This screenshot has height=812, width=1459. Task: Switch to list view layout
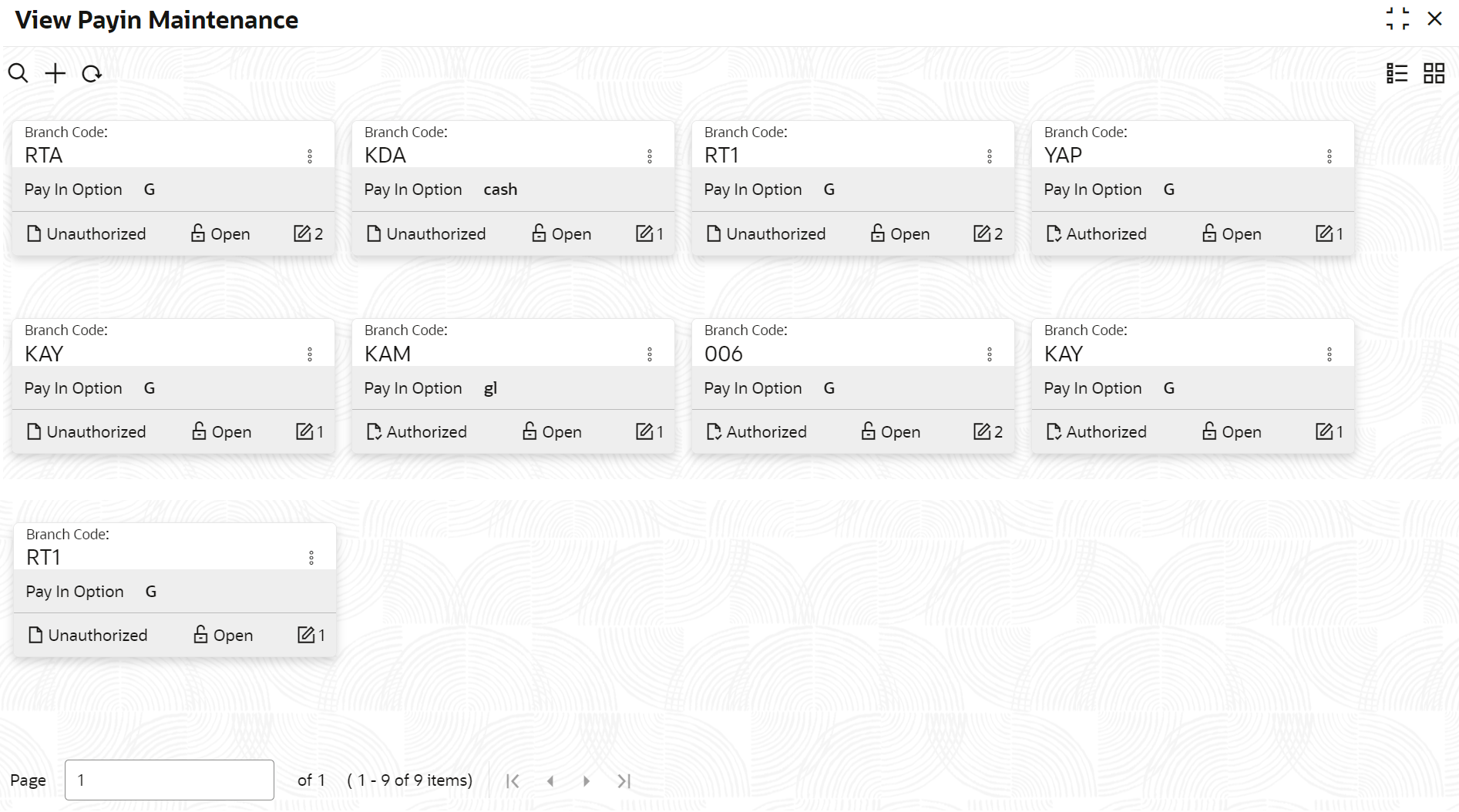[1397, 73]
